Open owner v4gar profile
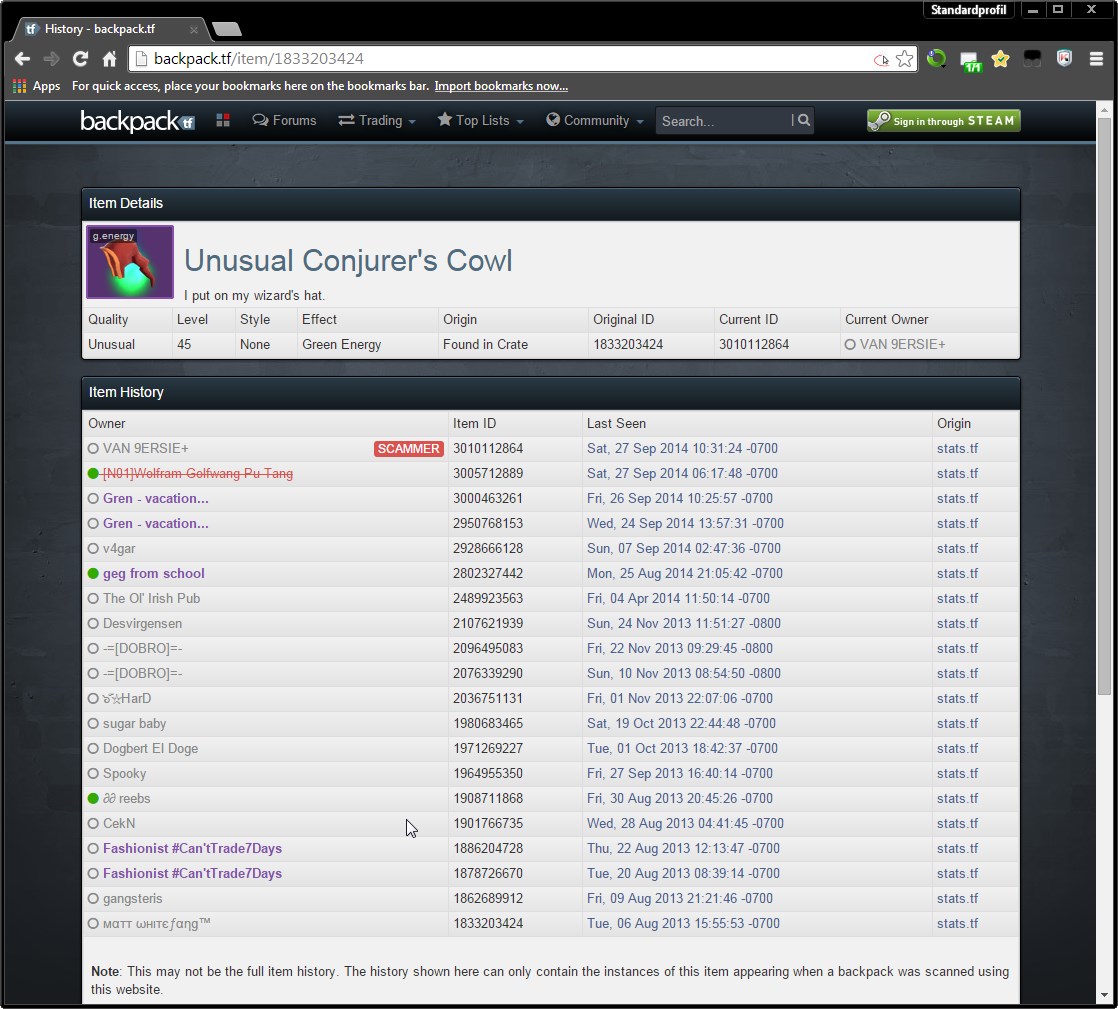1118x1009 pixels. [119, 548]
